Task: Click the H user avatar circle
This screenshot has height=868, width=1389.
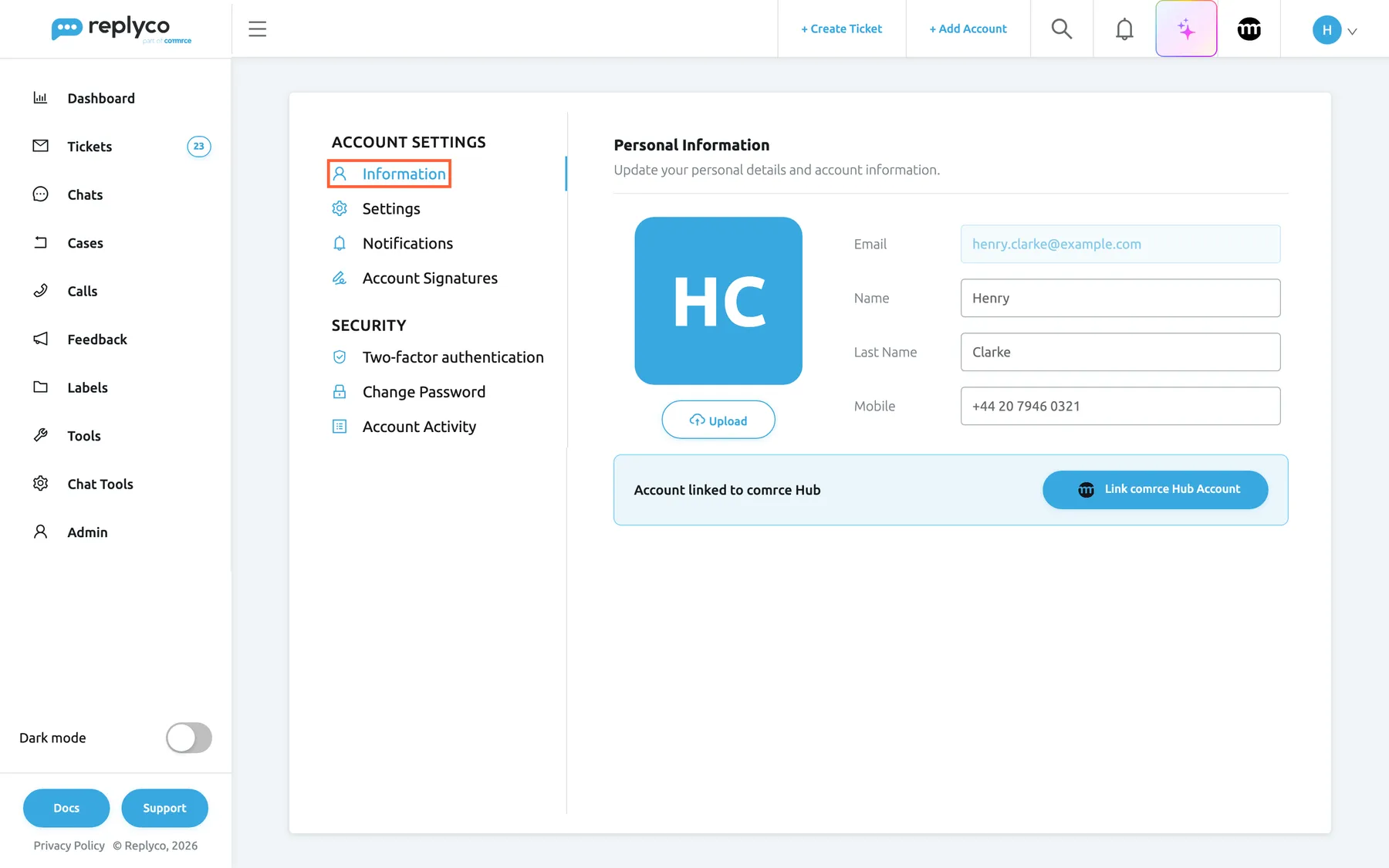Action: click(x=1326, y=30)
